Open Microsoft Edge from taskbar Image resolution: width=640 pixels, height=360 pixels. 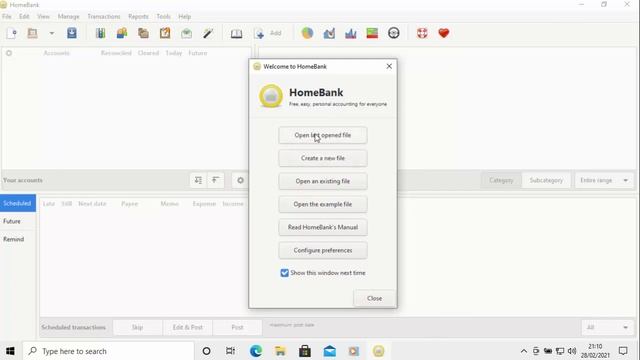256,351
